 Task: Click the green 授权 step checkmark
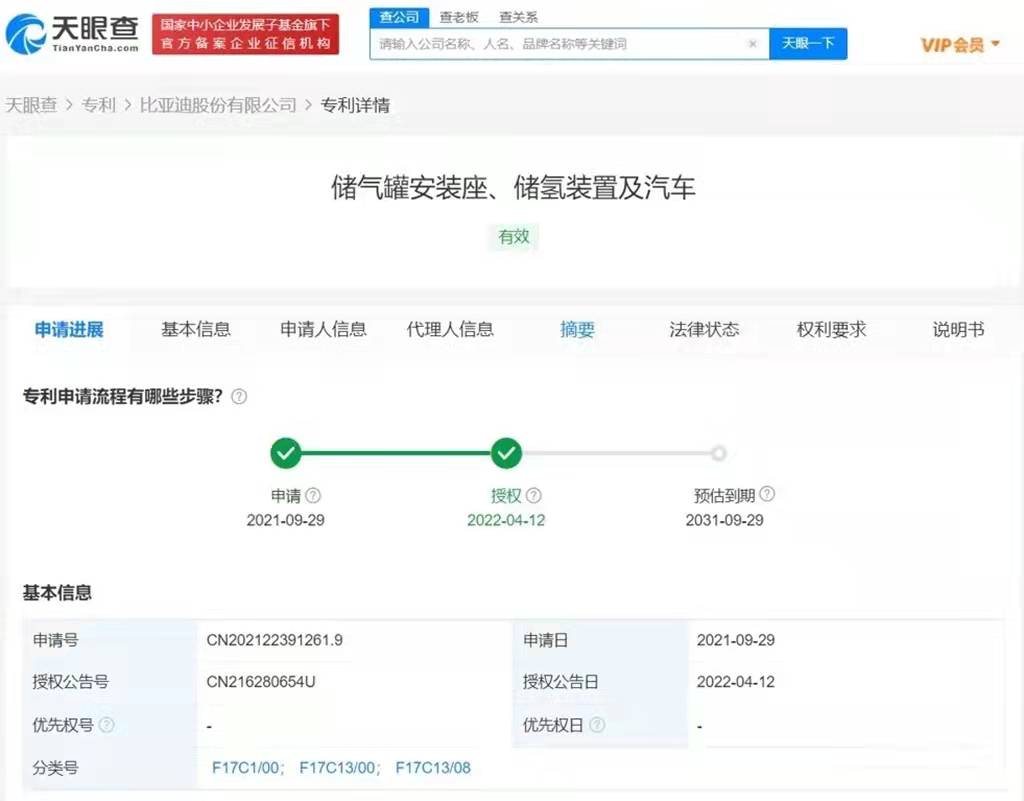[x=507, y=454]
